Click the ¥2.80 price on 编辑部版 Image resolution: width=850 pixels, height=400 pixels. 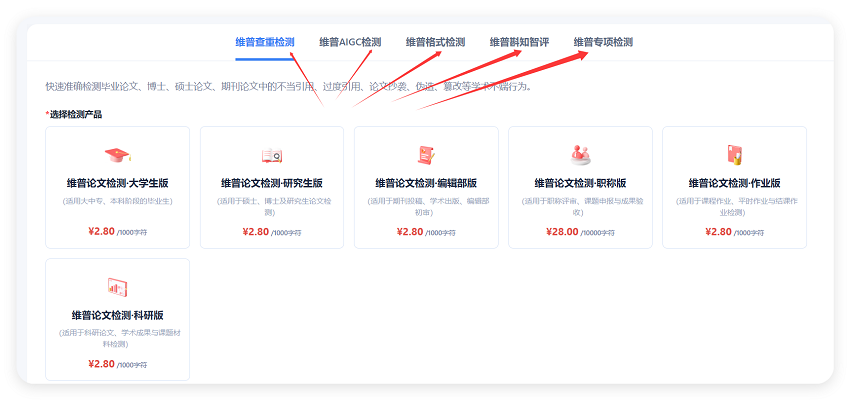point(410,232)
